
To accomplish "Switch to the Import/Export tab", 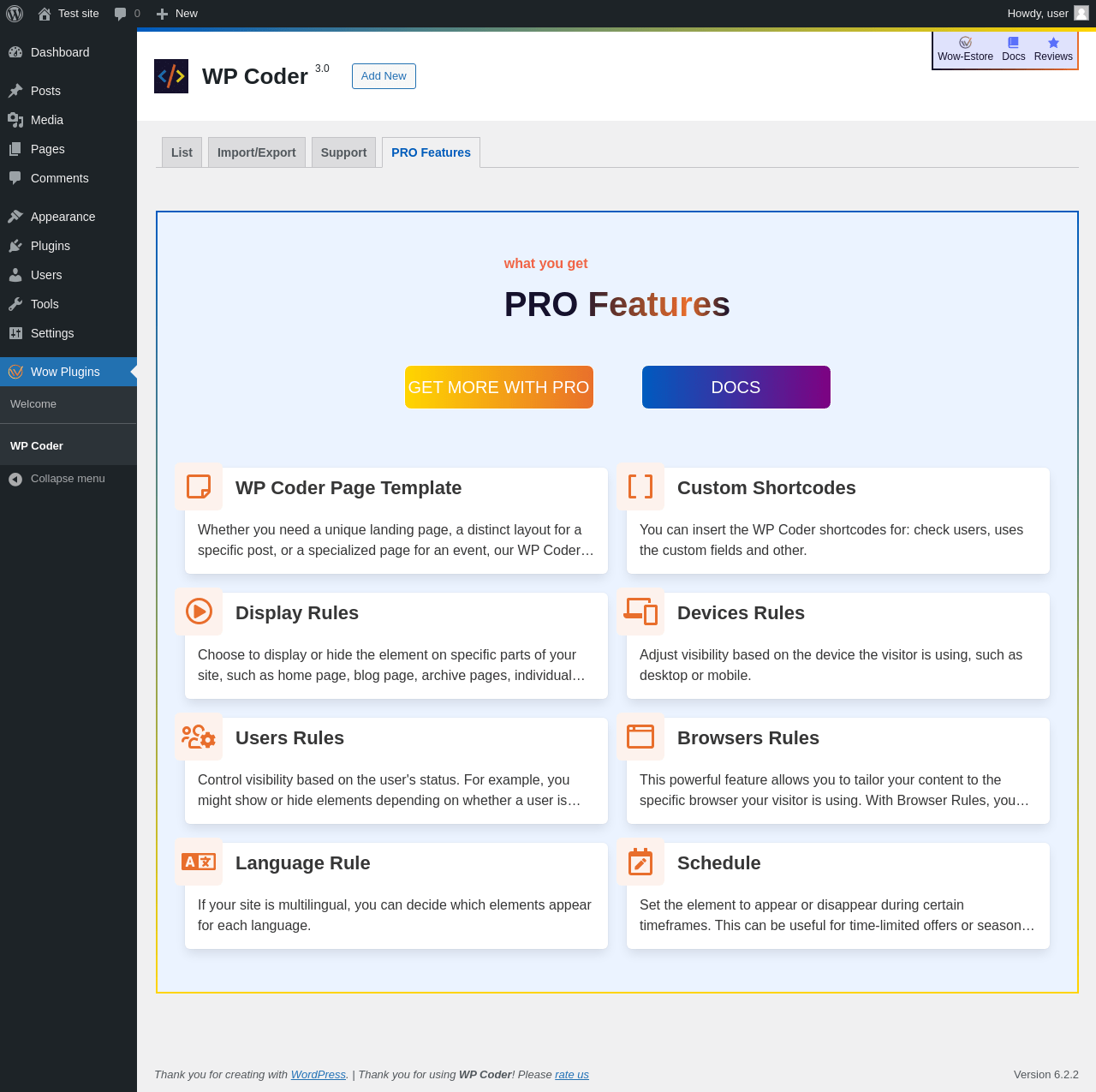I will (257, 152).
